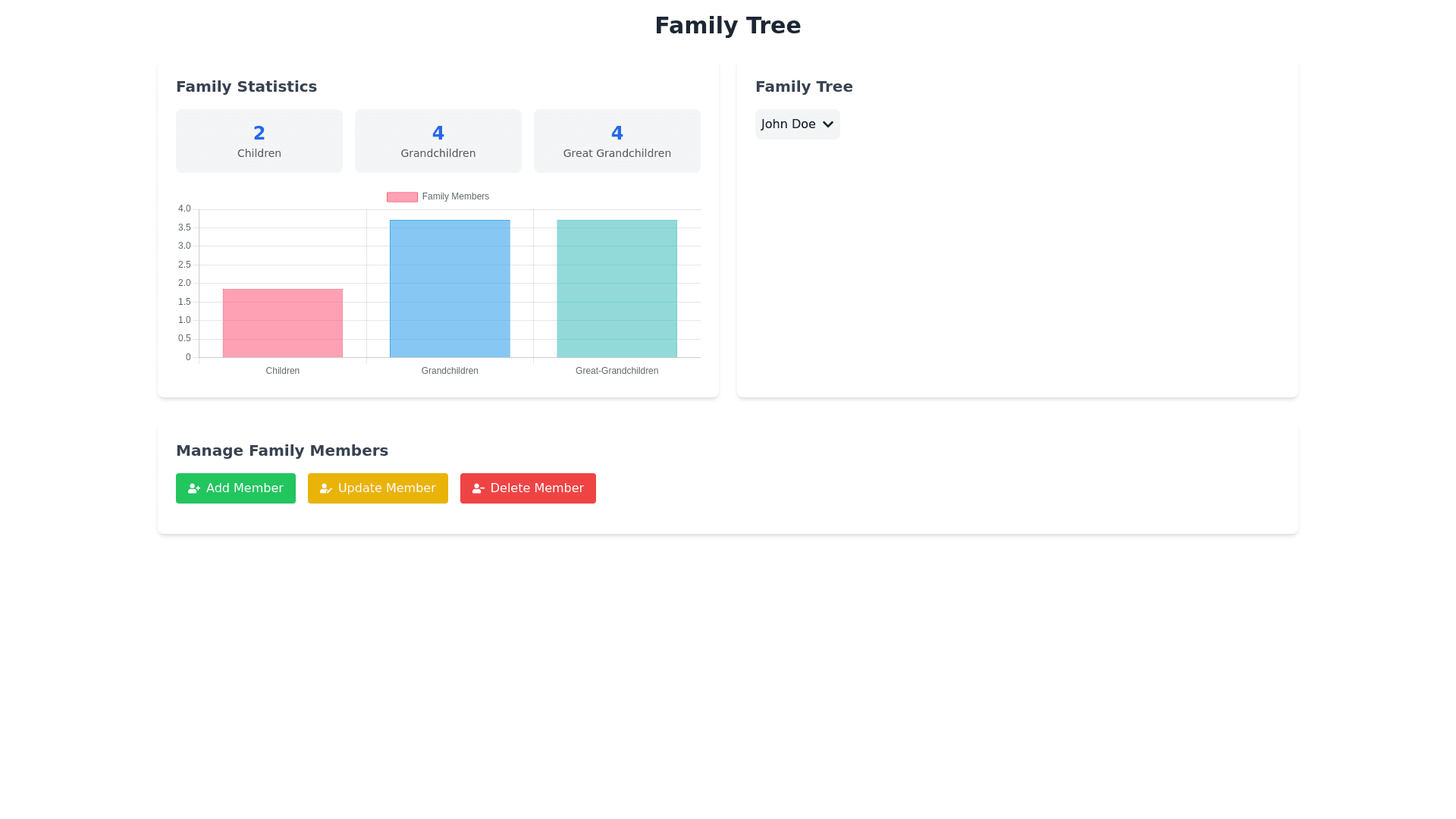Click the blue Grandchildren bar
The image size is (1456, 819).
click(x=450, y=288)
